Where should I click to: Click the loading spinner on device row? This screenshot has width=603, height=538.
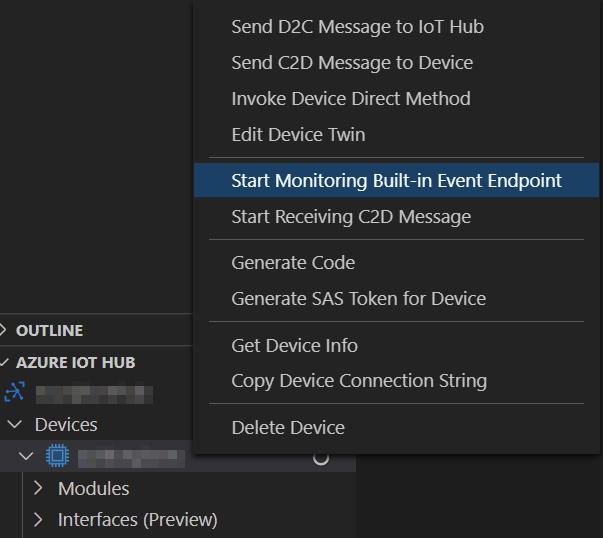tap(321, 458)
